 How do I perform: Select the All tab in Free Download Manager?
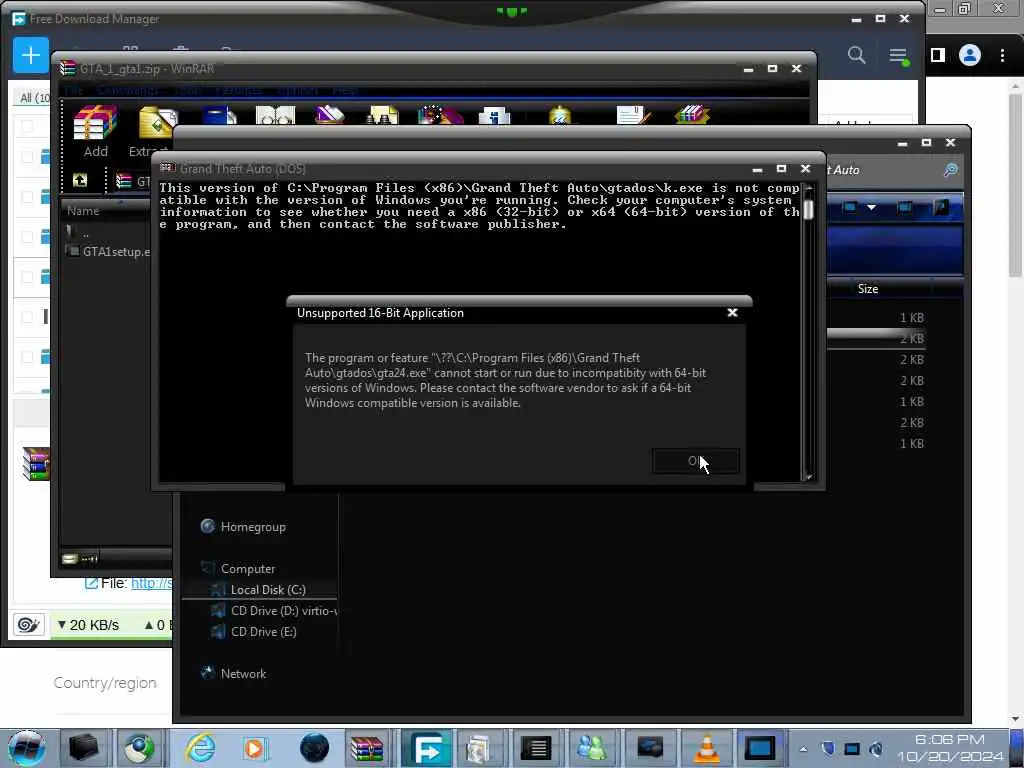(33, 97)
